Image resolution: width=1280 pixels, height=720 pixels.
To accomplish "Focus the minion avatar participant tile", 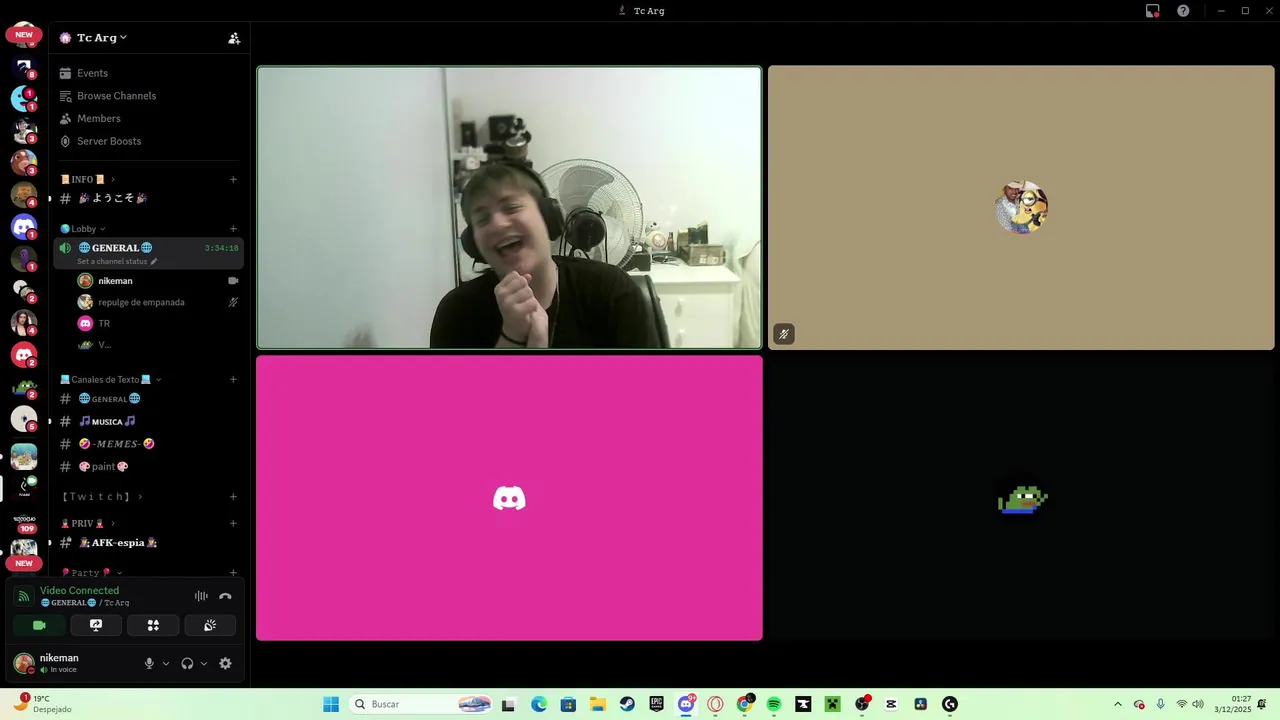I will pyautogui.click(x=1021, y=208).
